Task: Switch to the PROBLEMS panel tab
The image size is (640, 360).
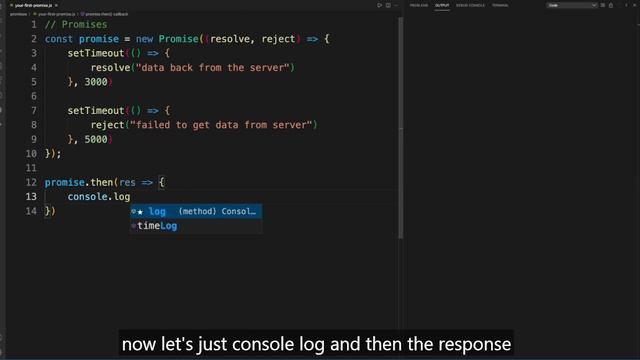Action: pyautogui.click(x=419, y=5)
